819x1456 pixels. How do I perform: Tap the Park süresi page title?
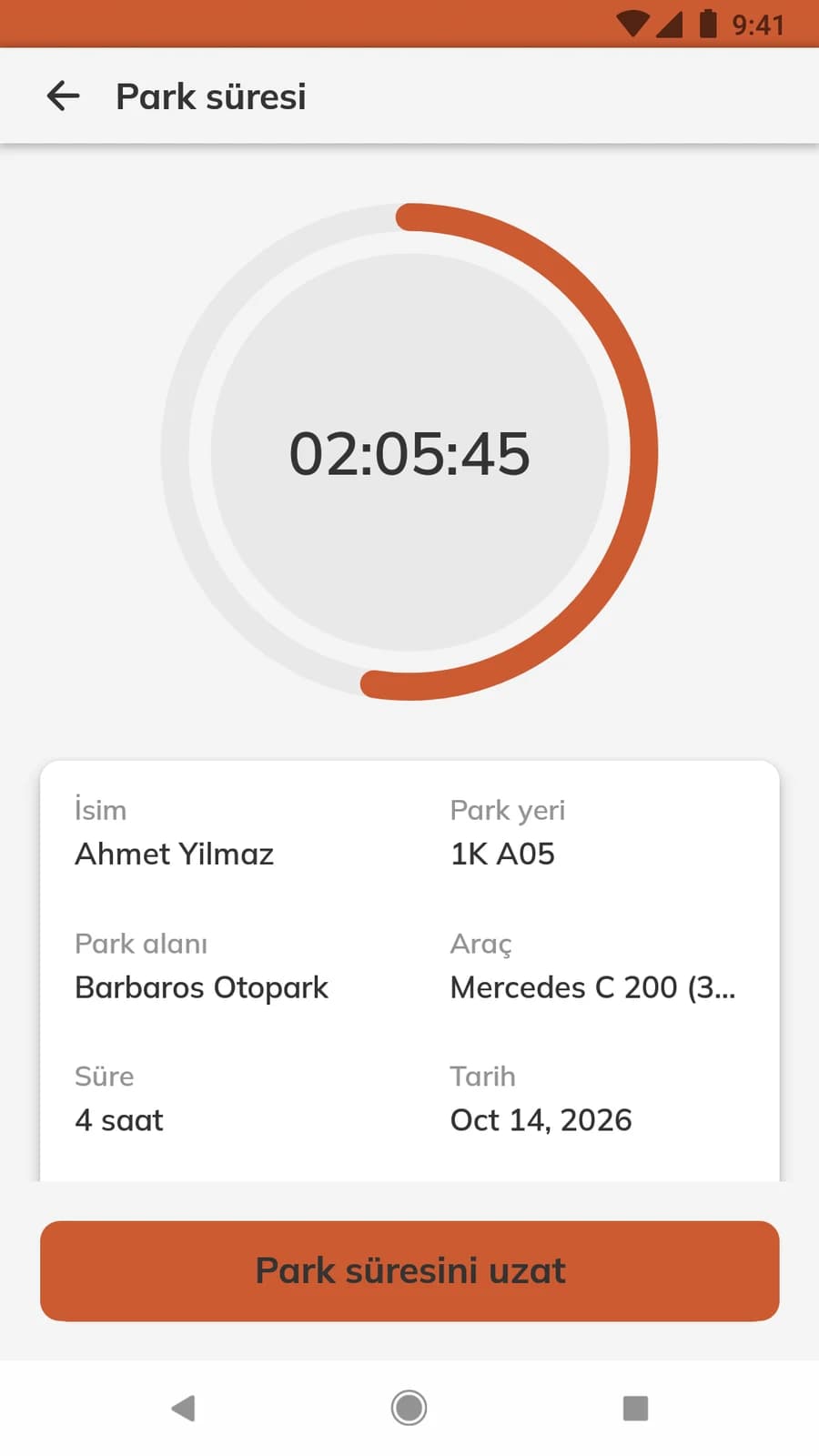click(x=211, y=96)
